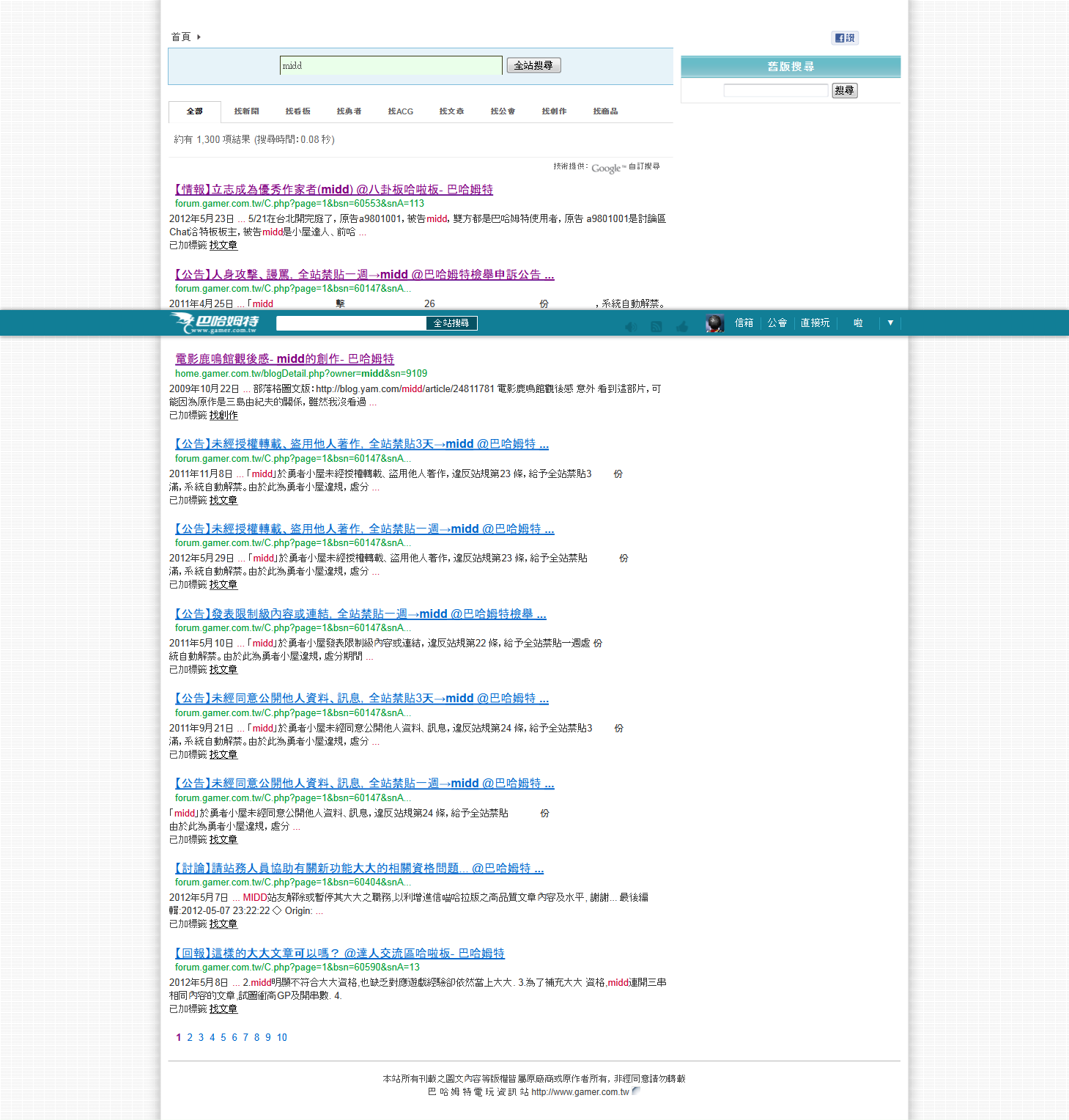Switch to the 找文章 tab
This screenshot has height=1120, width=1069.
(x=451, y=111)
